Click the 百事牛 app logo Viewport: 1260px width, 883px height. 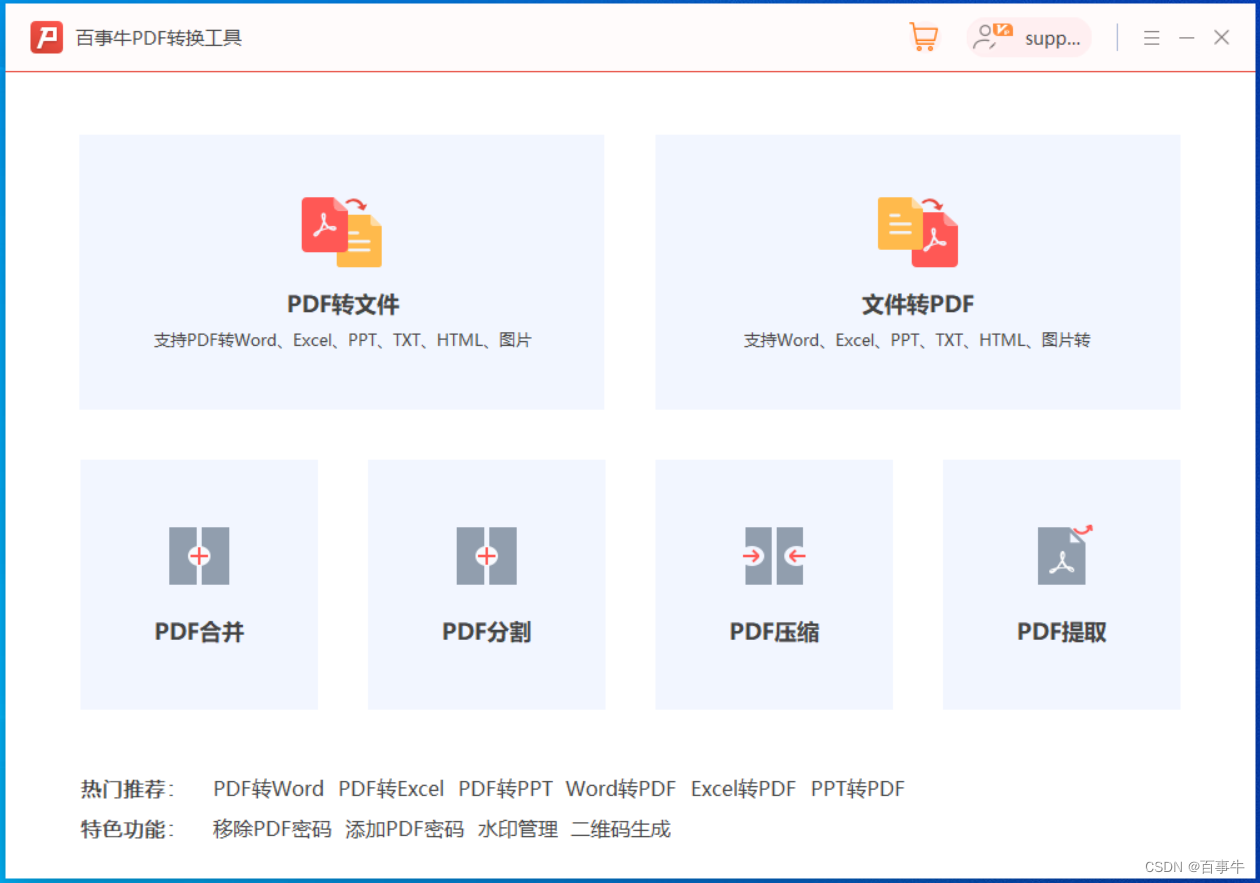(x=46, y=38)
